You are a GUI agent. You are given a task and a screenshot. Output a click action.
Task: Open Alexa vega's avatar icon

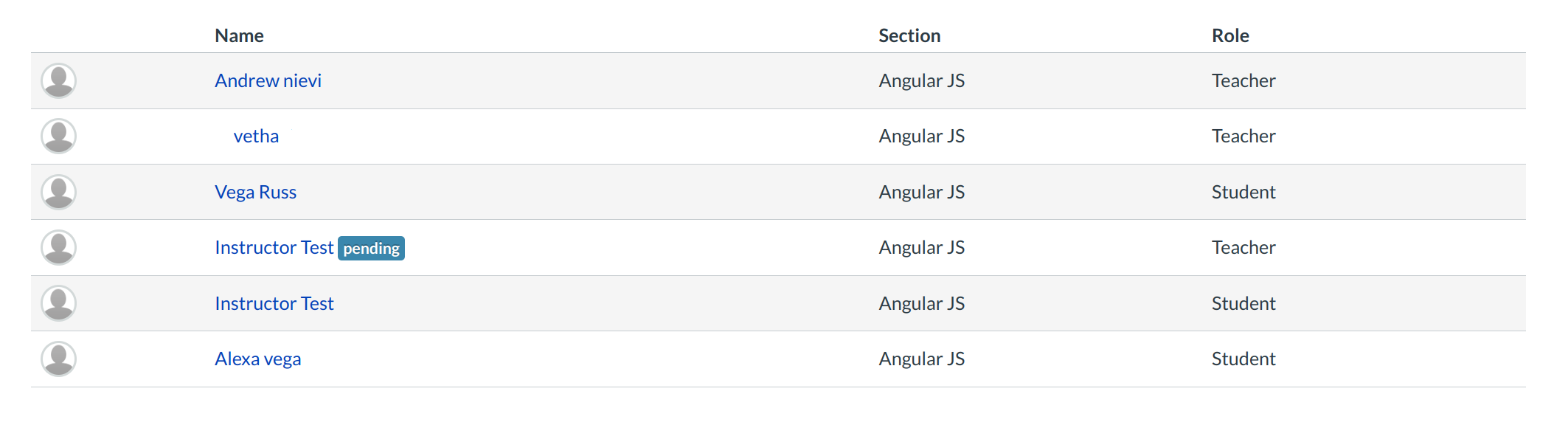point(58,359)
